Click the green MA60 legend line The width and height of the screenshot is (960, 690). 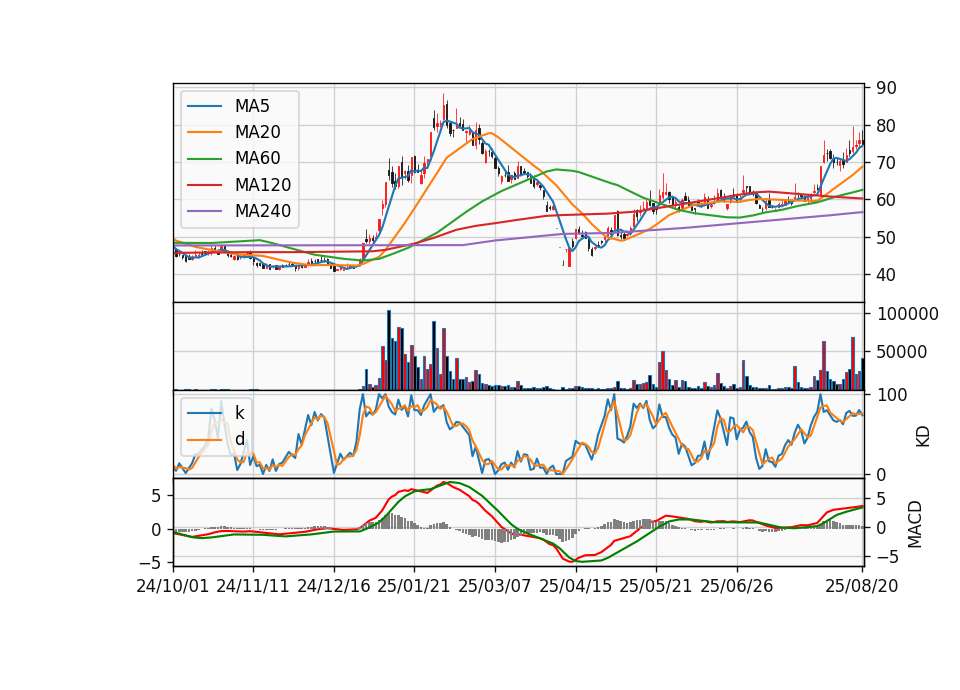tap(204, 158)
